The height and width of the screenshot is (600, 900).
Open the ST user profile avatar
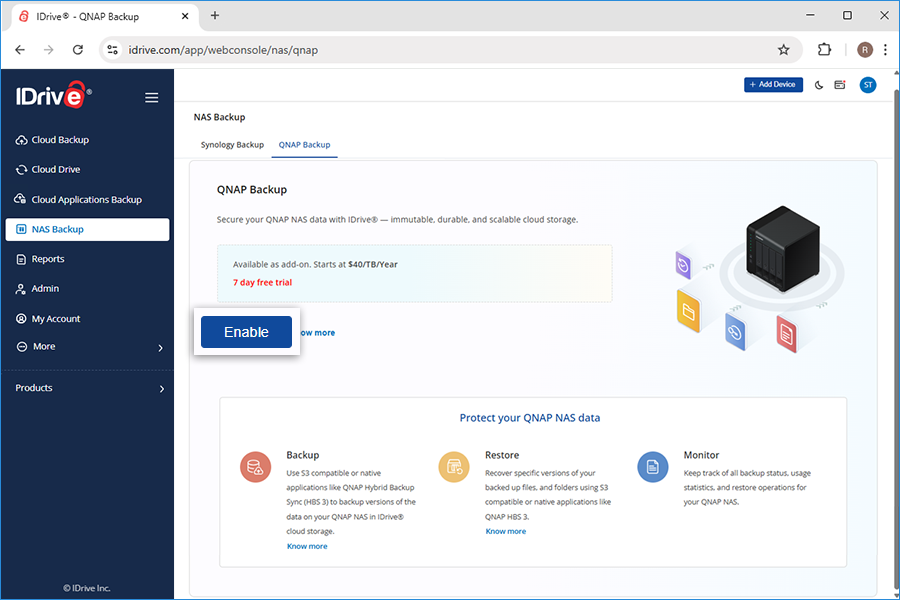(x=868, y=85)
